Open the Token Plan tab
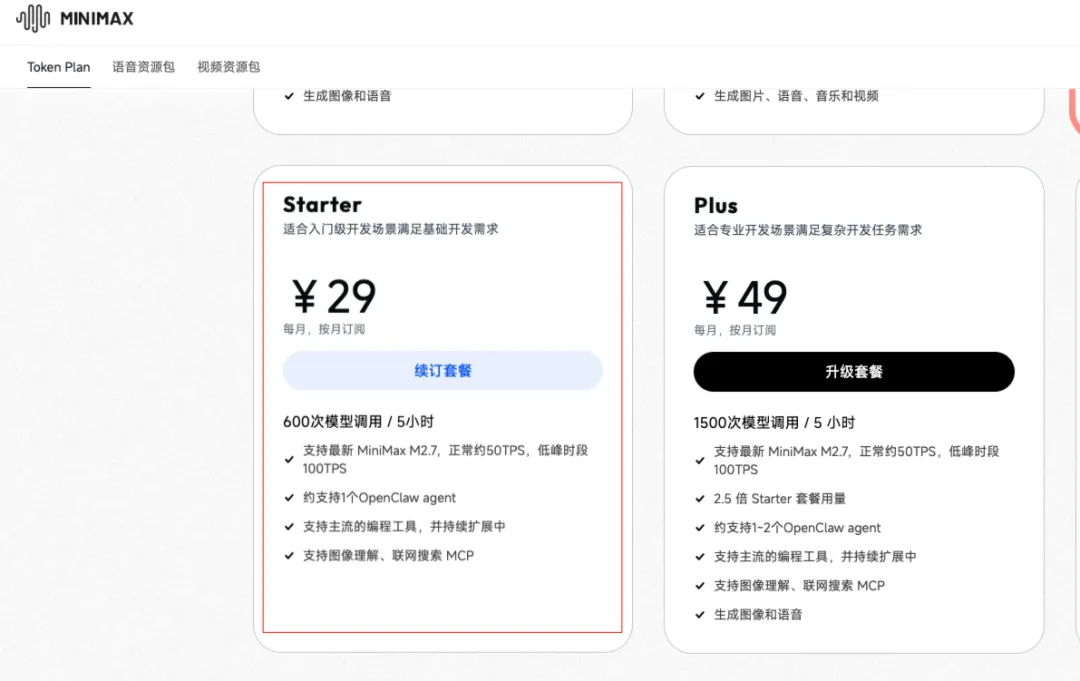Image resolution: width=1080 pixels, height=681 pixels. tap(58, 67)
